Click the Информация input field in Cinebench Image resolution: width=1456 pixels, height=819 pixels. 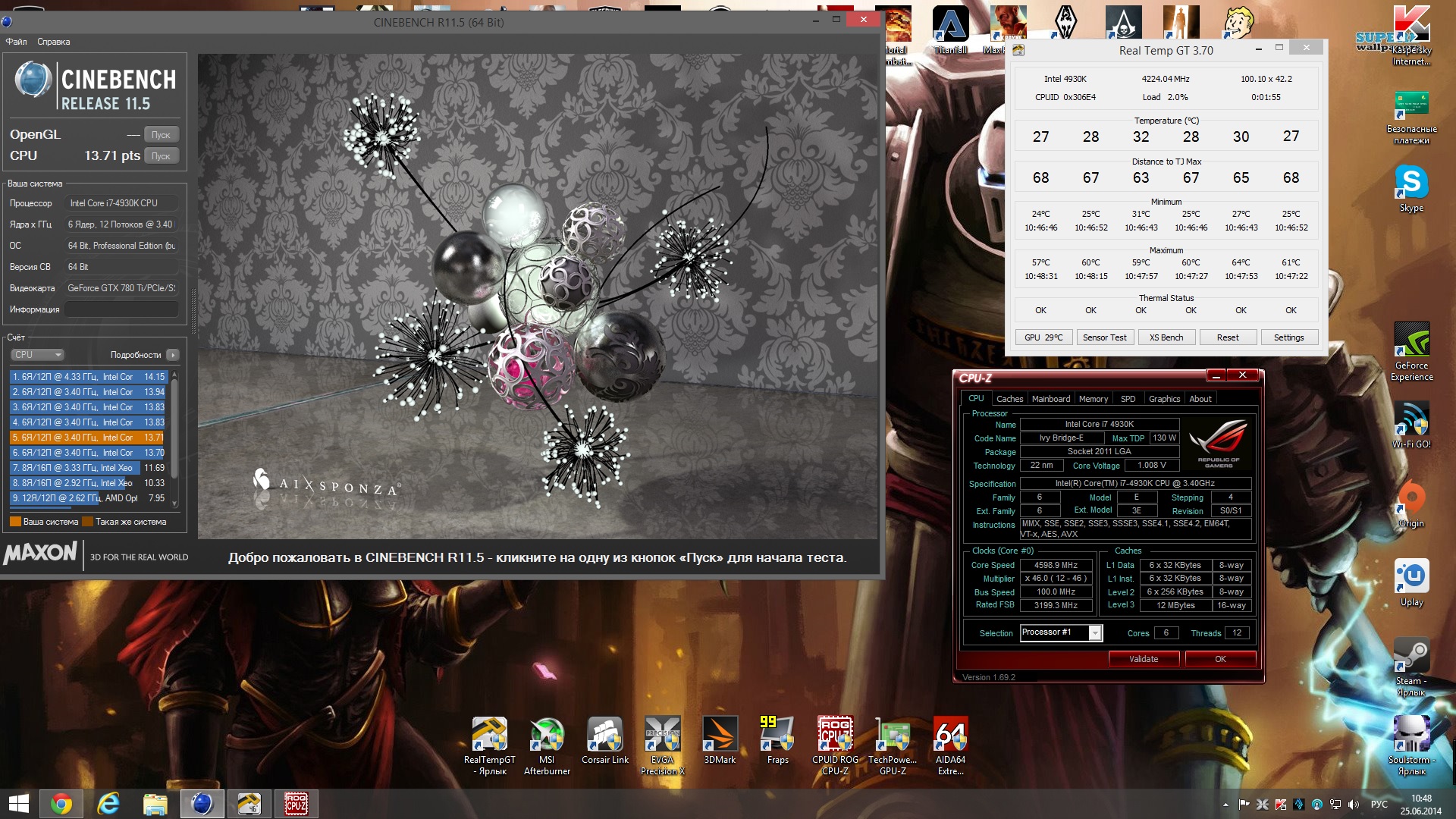[121, 309]
